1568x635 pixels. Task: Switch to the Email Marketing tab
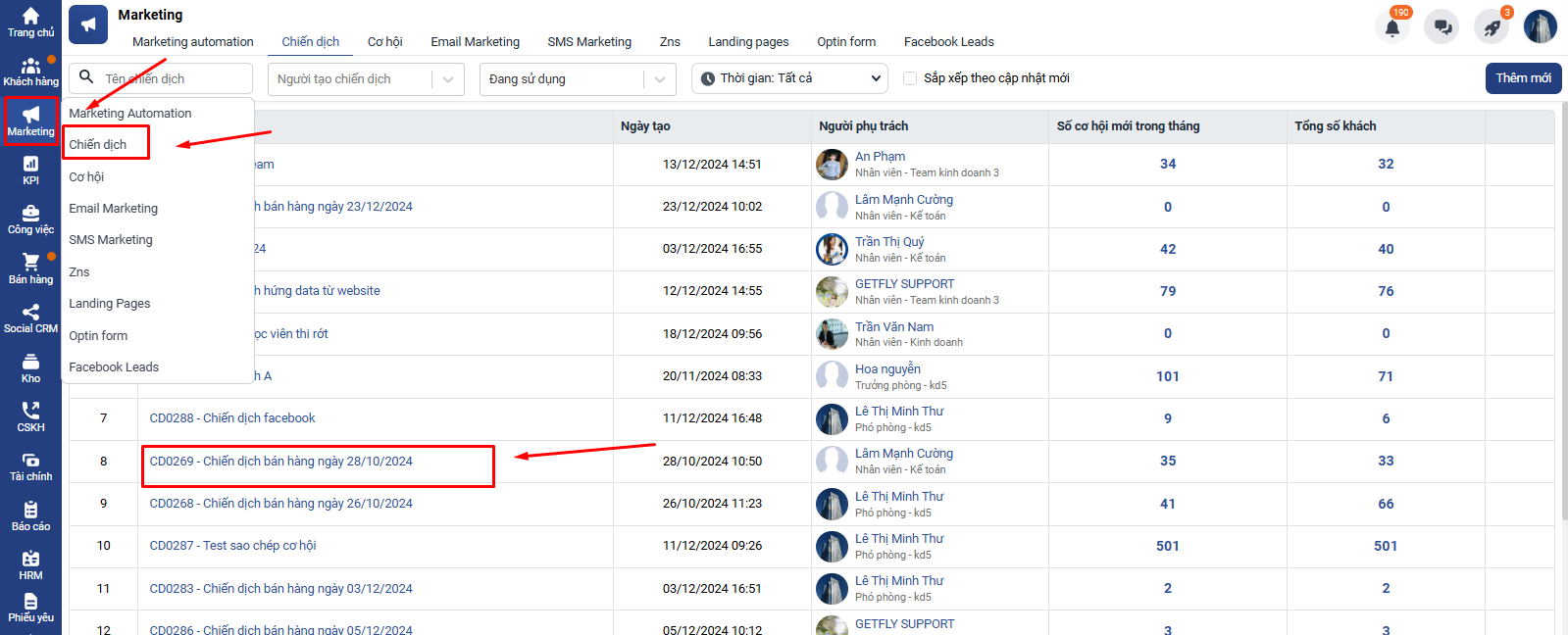point(475,42)
